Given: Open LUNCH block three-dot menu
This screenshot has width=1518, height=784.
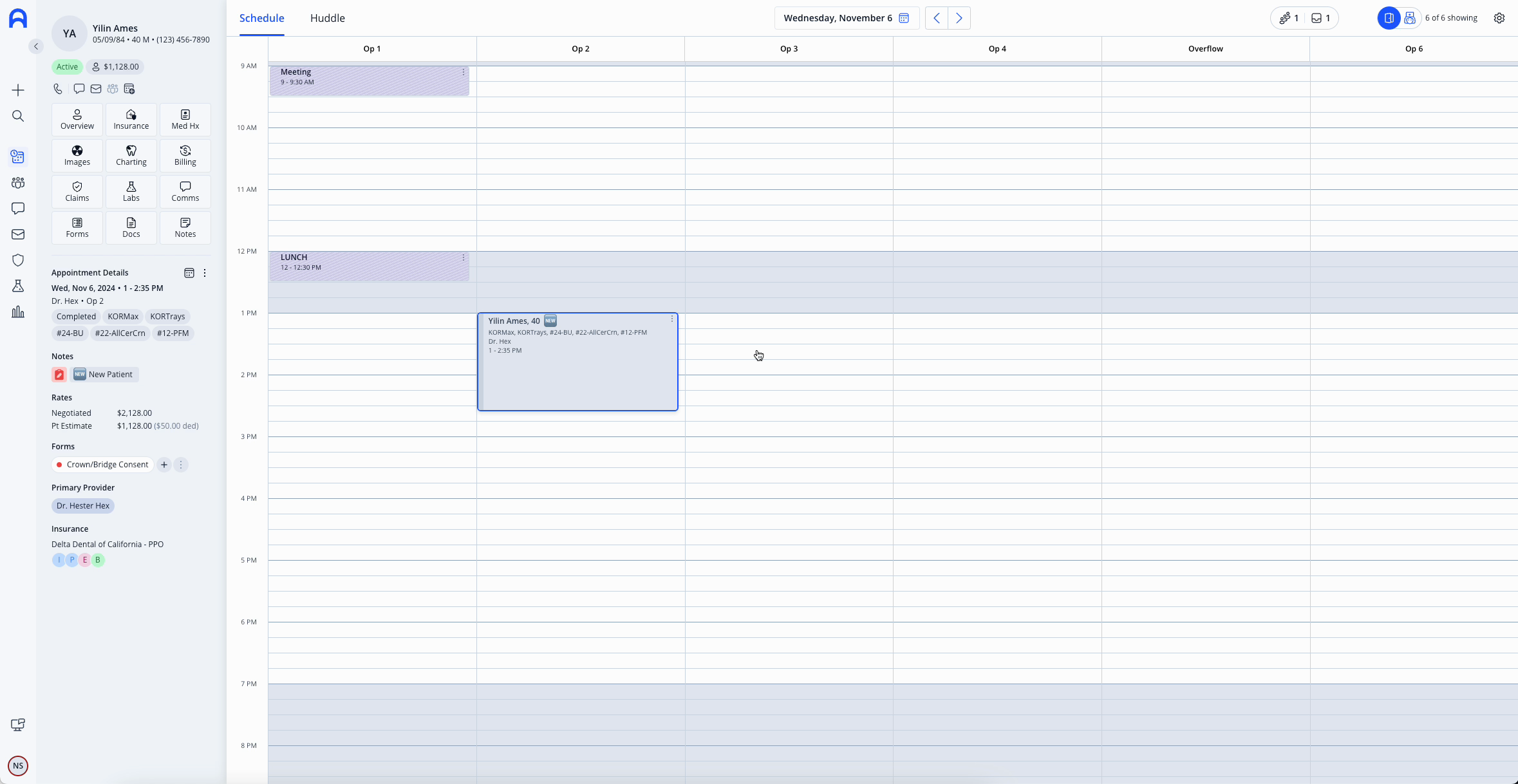Looking at the screenshot, I should [464, 257].
